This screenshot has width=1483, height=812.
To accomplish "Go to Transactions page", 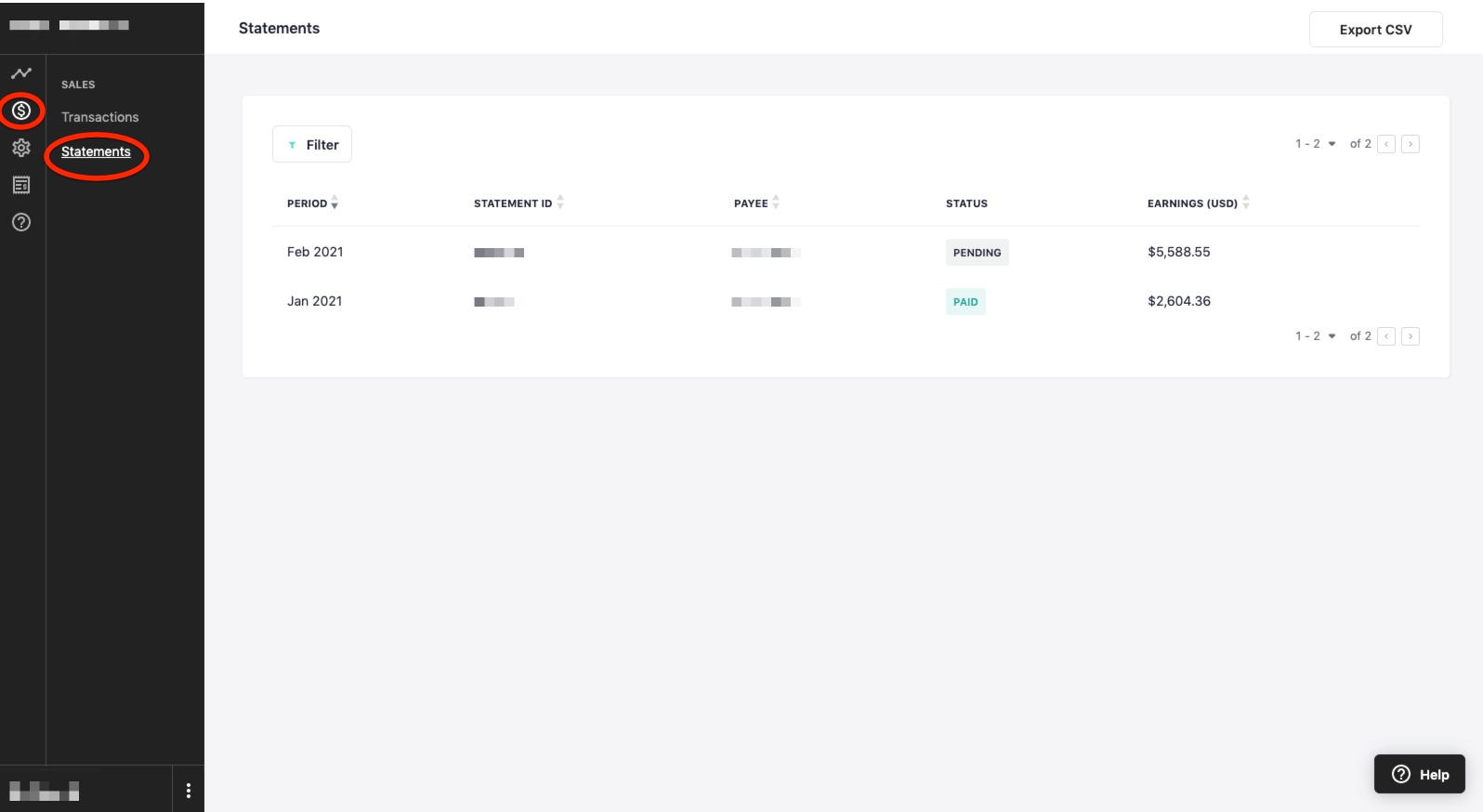I will coord(99,117).
